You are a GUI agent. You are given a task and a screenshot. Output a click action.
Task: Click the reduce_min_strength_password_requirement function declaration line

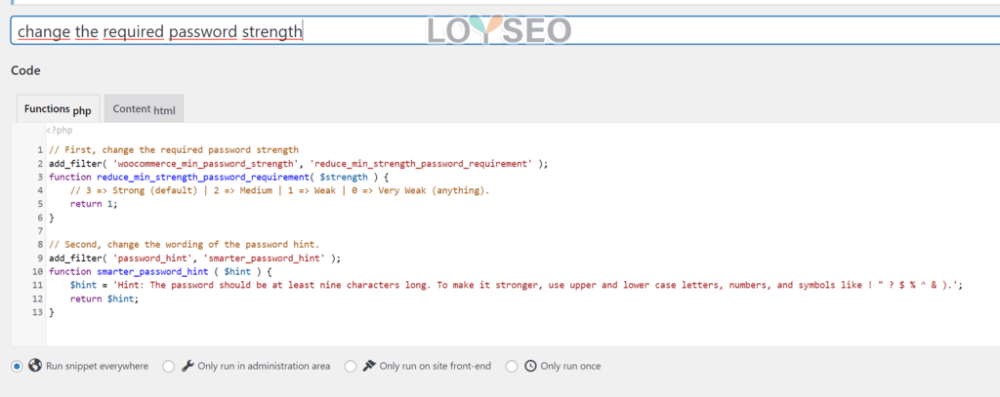point(219,177)
